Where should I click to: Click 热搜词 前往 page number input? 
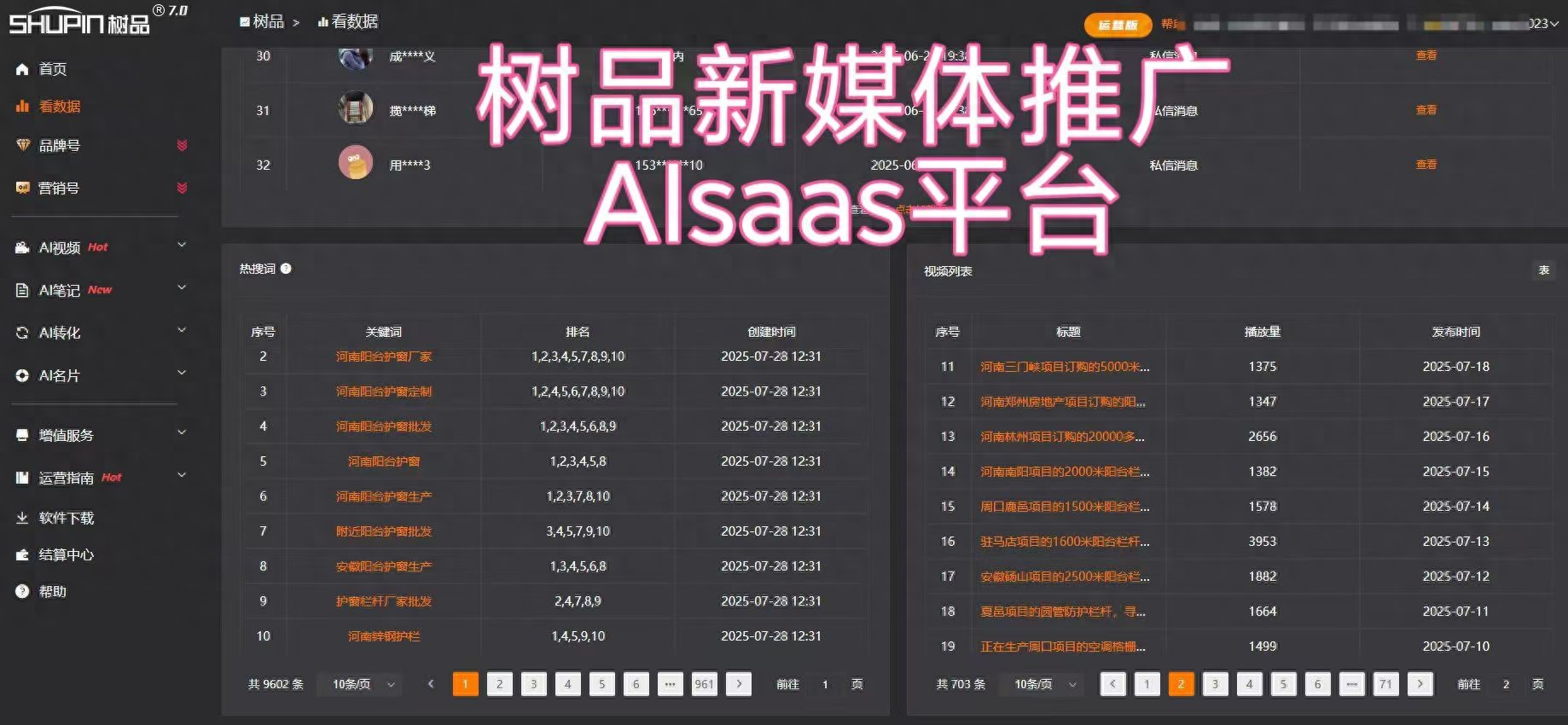click(825, 684)
